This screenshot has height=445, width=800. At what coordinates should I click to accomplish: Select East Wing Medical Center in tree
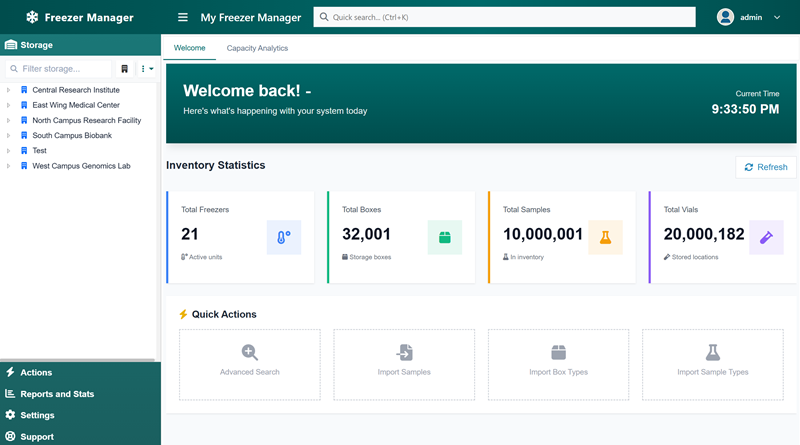click(x=76, y=105)
